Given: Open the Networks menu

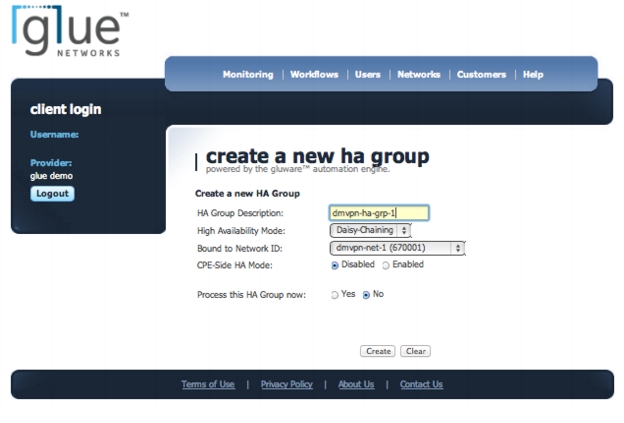Looking at the screenshot, I should tap(419, 74).
